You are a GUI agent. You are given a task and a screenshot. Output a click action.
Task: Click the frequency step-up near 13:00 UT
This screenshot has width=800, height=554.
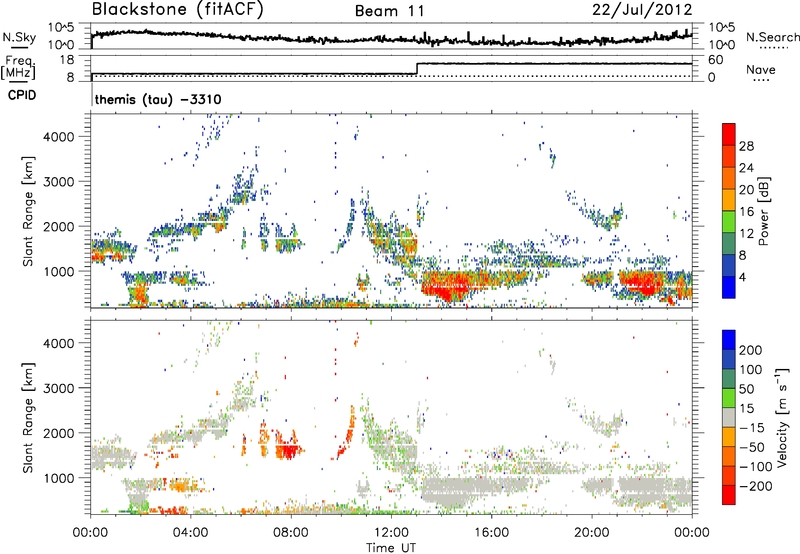pos(417,69)
